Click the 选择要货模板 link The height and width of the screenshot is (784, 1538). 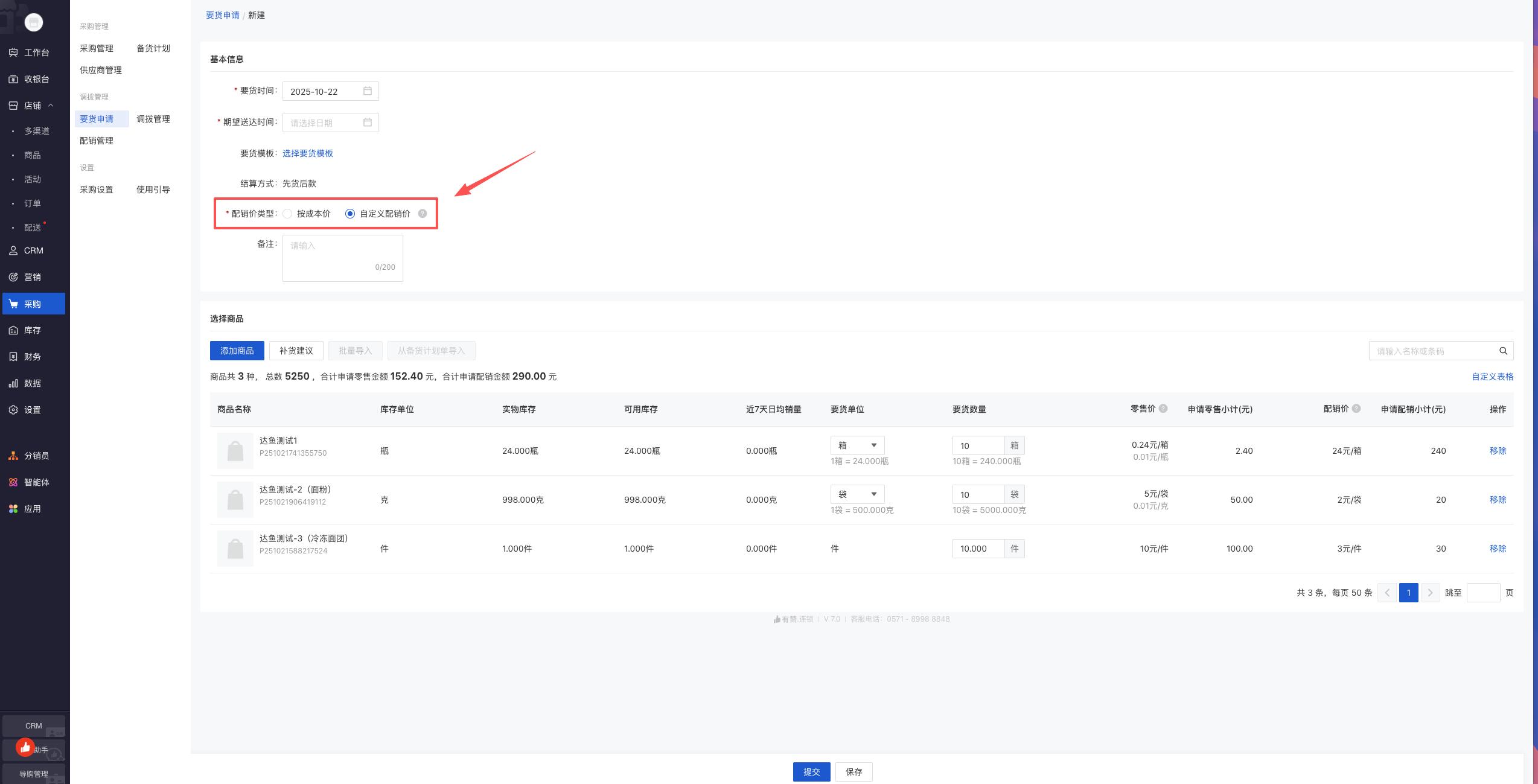tap(308, 153)
